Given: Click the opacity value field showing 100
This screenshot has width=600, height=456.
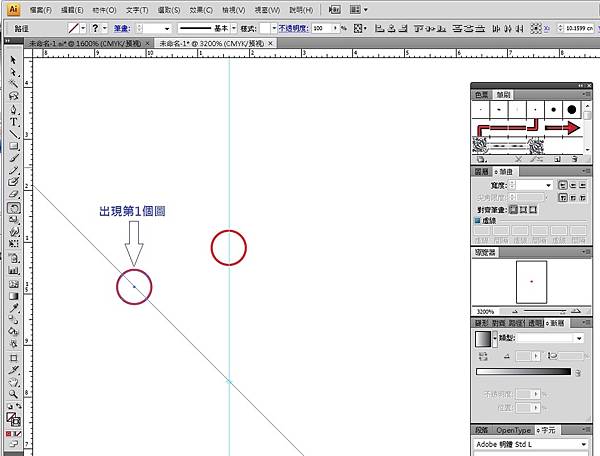Looking at the screenshot, I should tap(321, 28).
